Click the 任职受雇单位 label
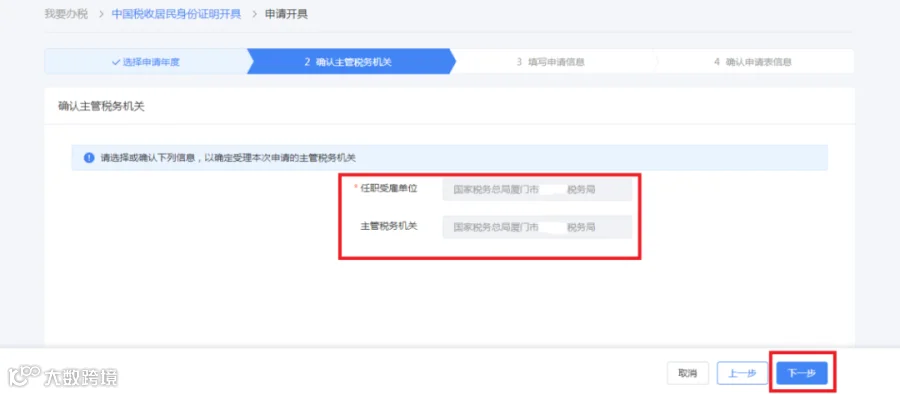900x394 pixels. [x=389, y=188]
